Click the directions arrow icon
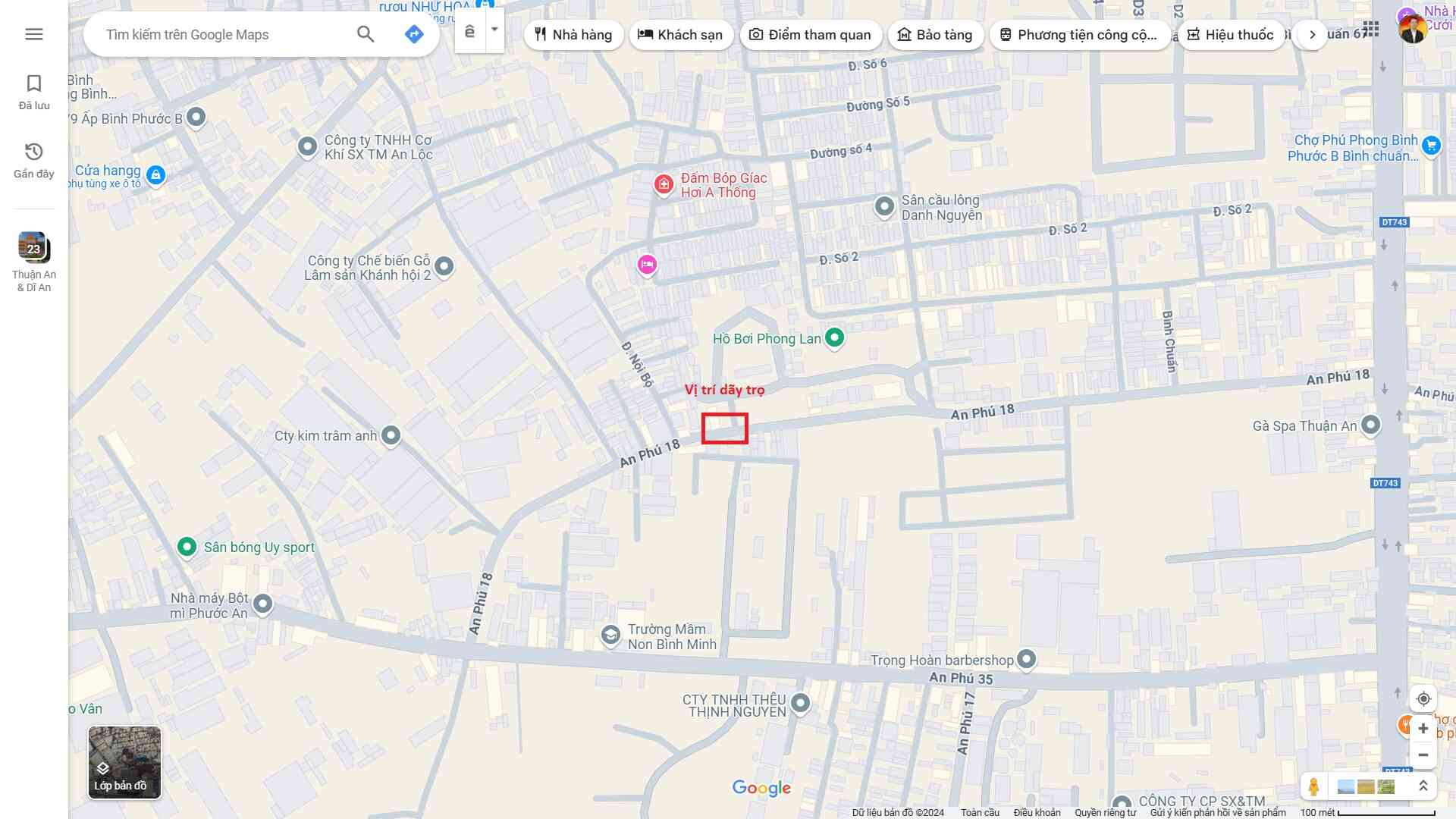The width and height of the screenshot is (1456, 819). 414,34
